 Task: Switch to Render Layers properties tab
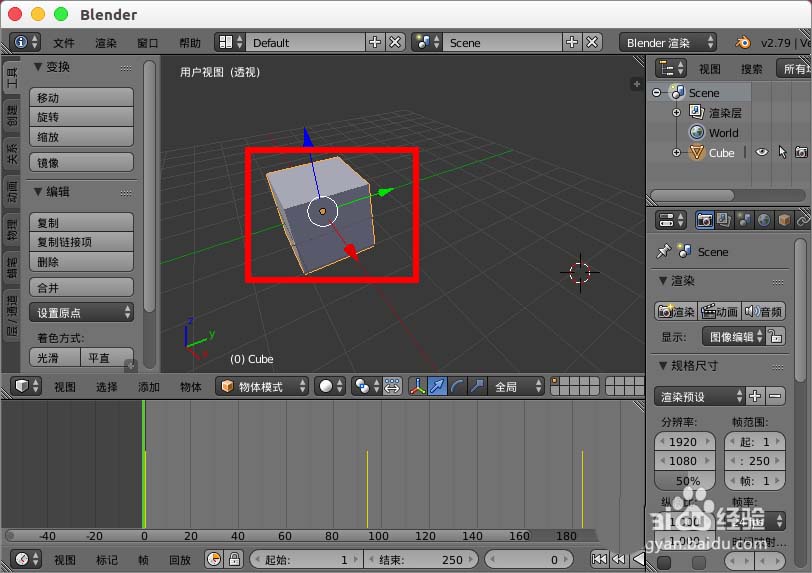pyautogui.click(x=724, y=220)
